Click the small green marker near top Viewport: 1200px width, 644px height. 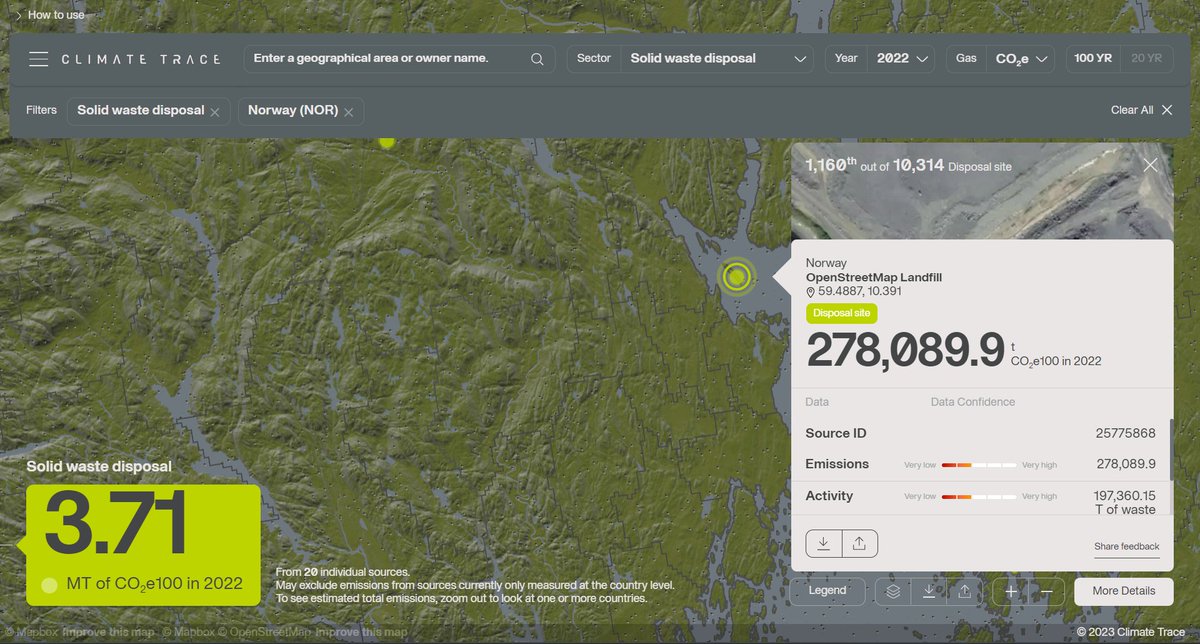387,141
